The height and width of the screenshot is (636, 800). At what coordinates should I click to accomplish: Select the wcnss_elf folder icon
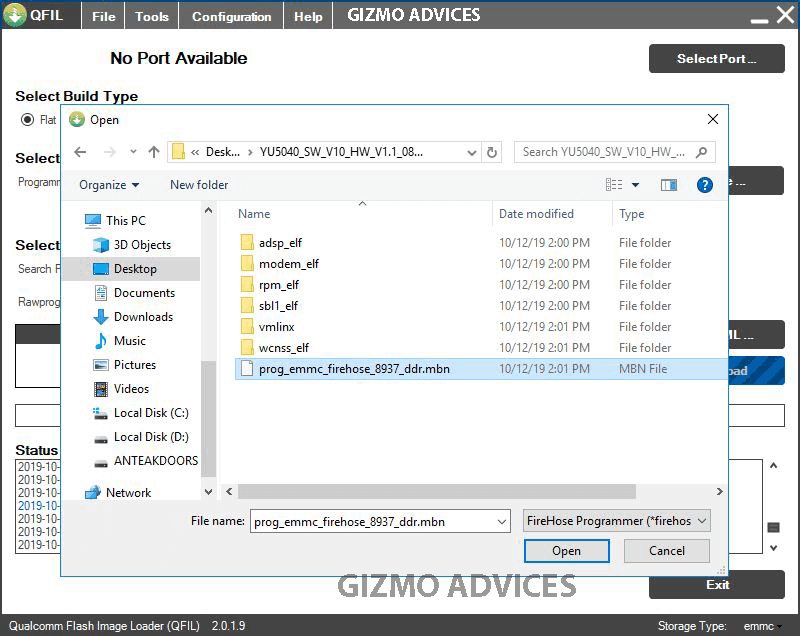coord(247,347)
